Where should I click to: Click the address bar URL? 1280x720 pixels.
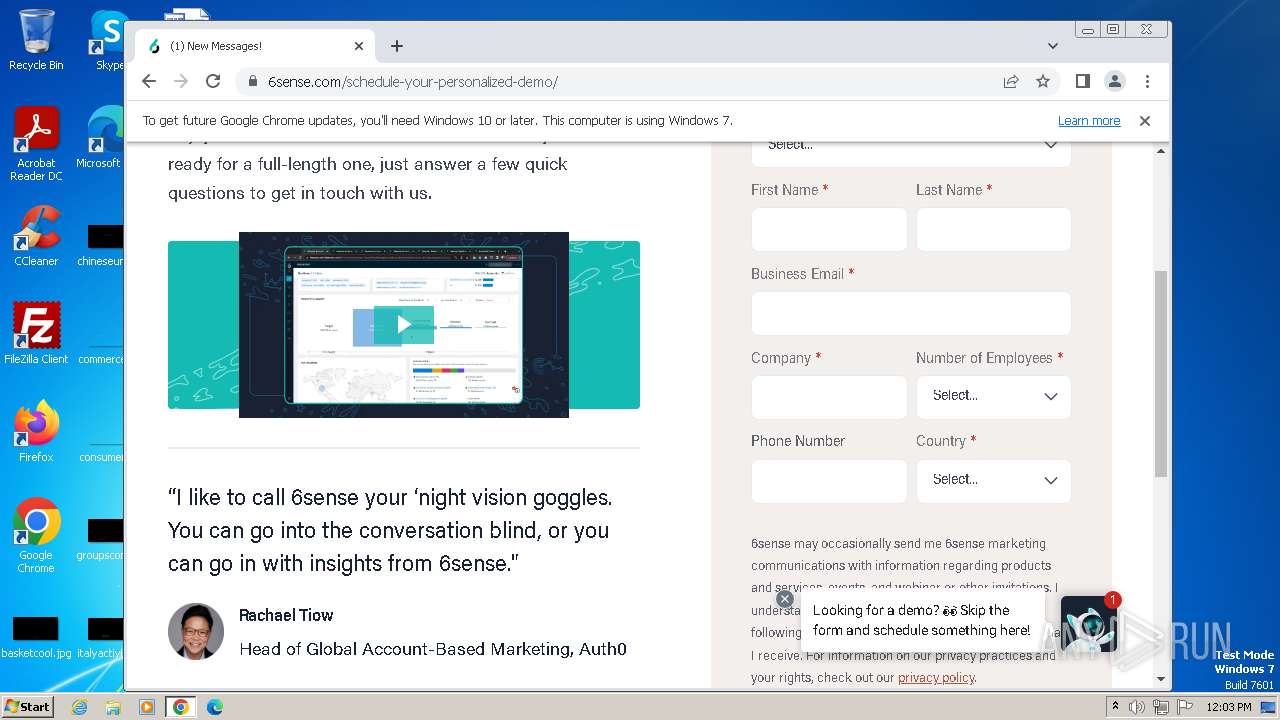(x=412, y=82)
